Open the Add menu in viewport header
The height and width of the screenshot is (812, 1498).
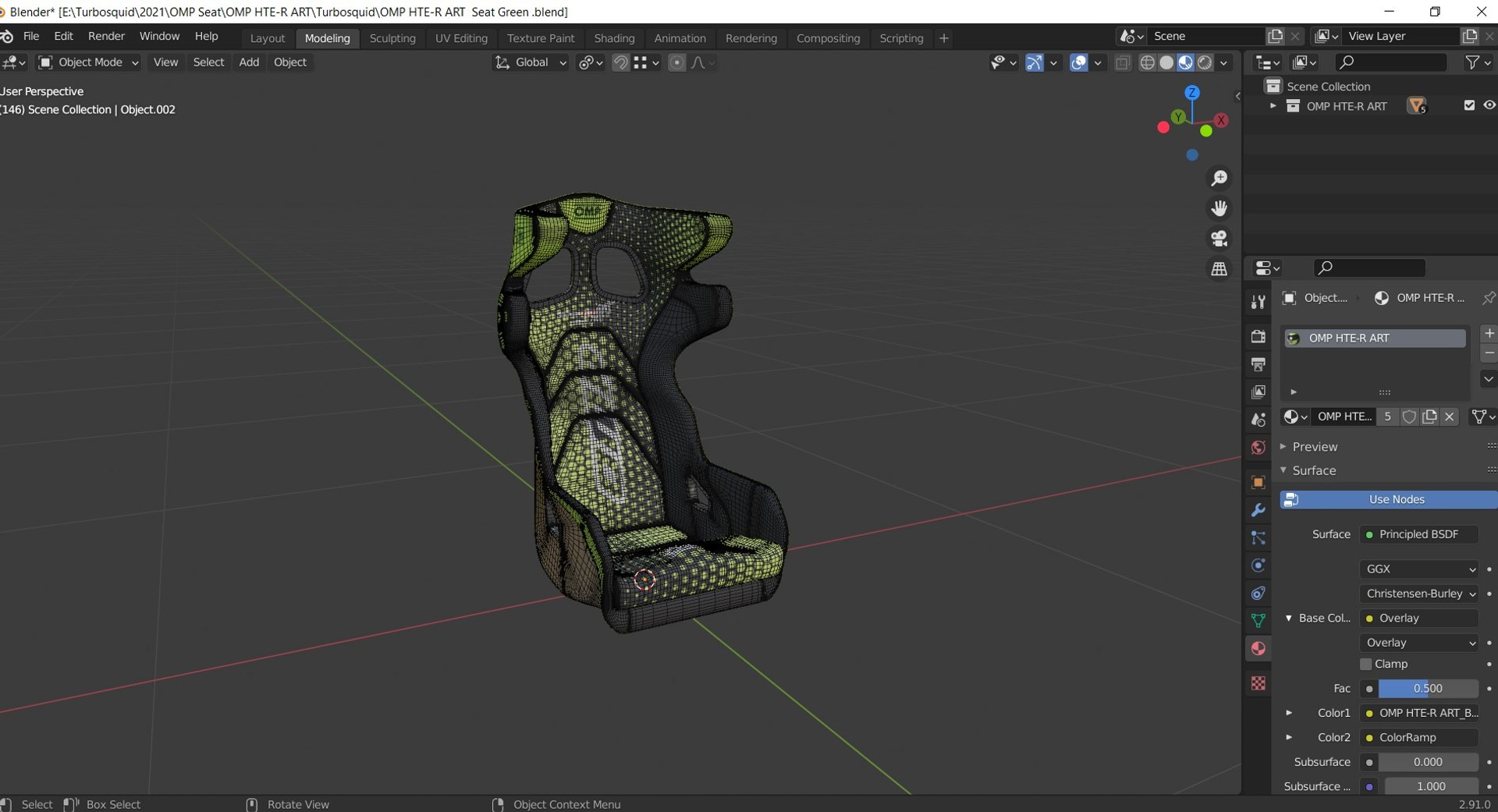point(249,62)
